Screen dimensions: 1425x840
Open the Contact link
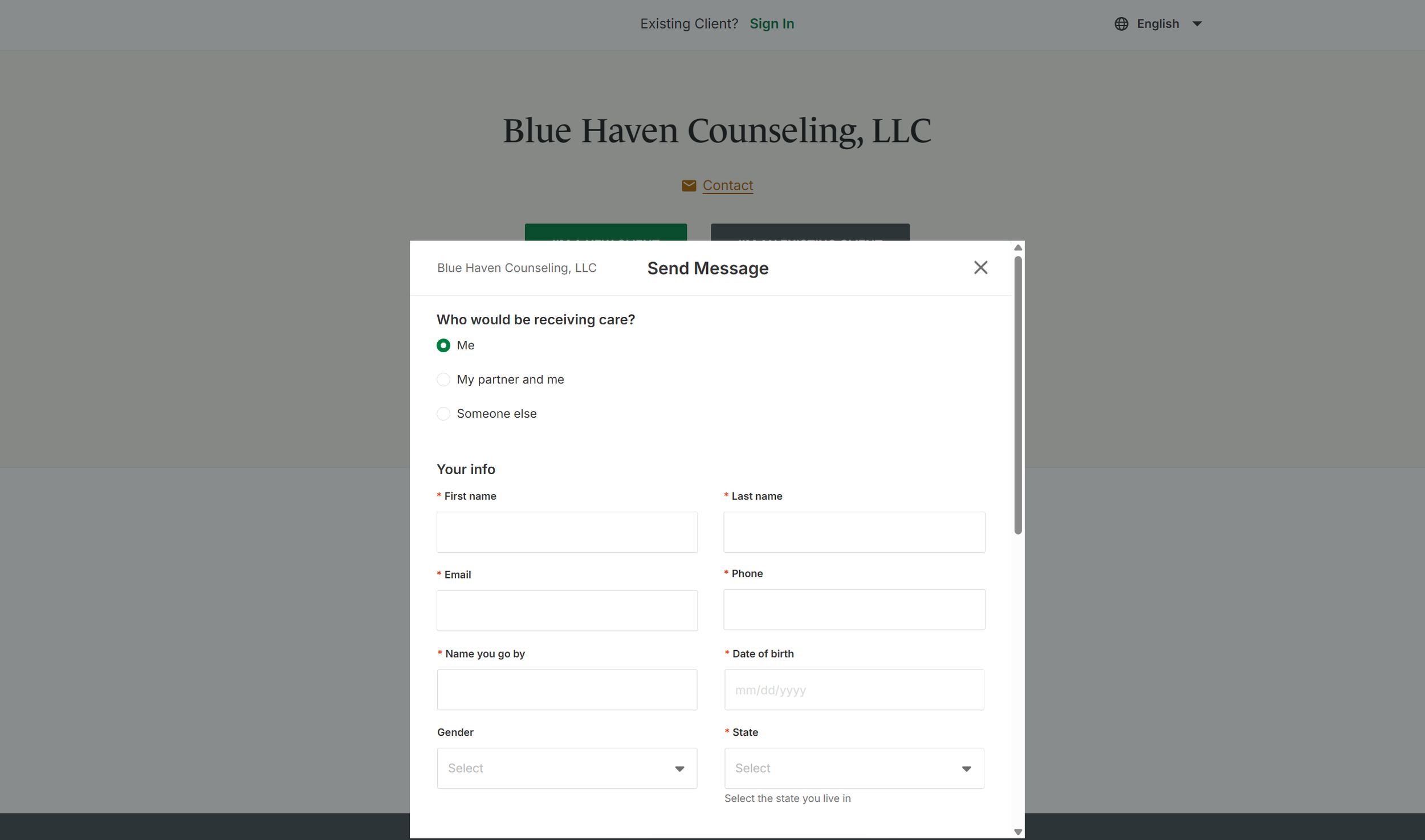point(728,185)
